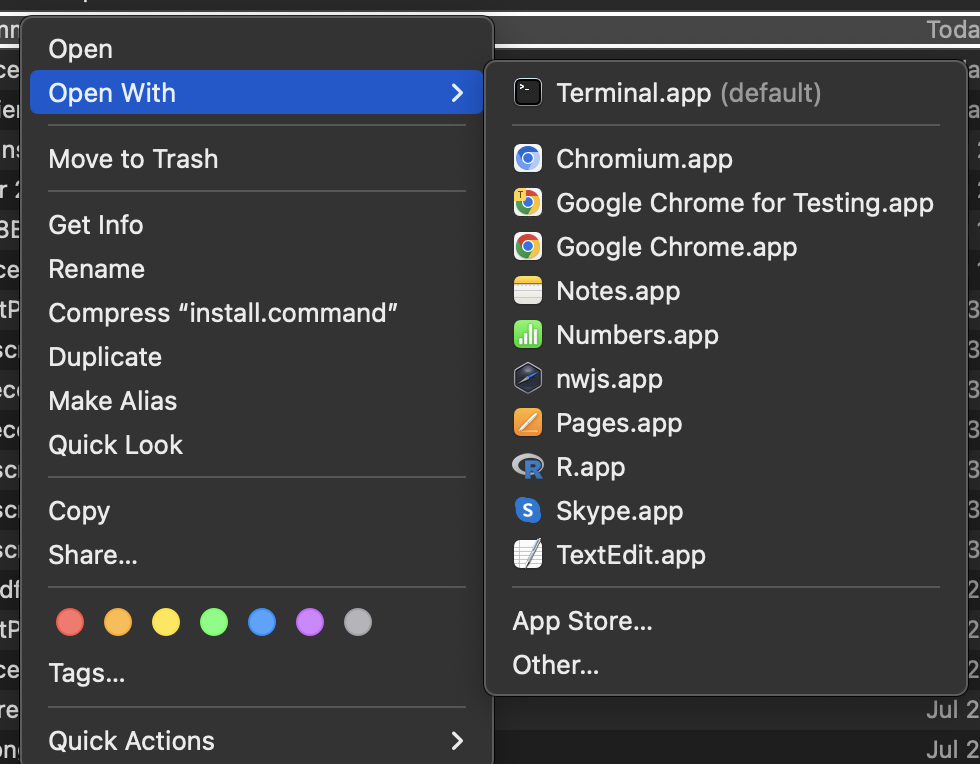Click the Chromium.app icon

(x=528, y=159)
